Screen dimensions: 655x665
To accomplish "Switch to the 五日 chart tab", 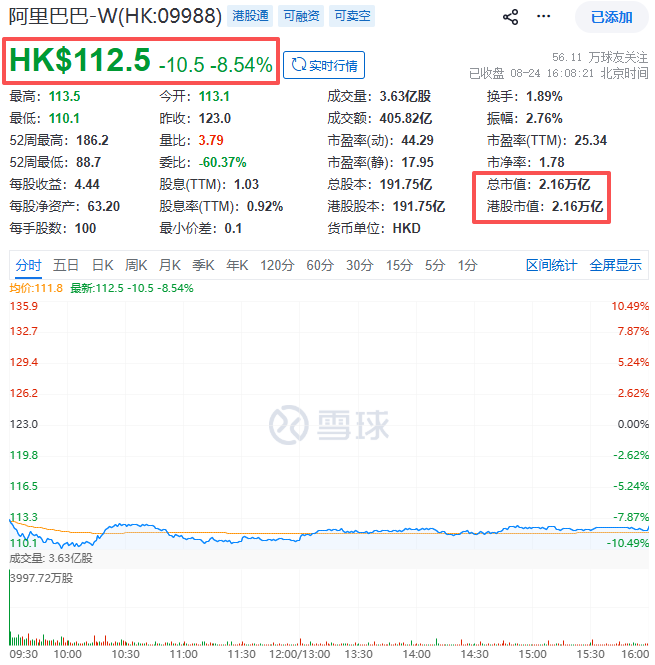I will pos(66,265).
